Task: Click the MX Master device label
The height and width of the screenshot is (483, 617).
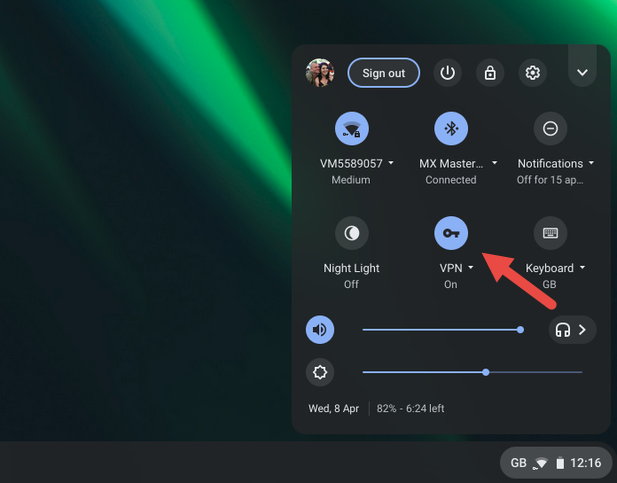Action: [451, 163]
